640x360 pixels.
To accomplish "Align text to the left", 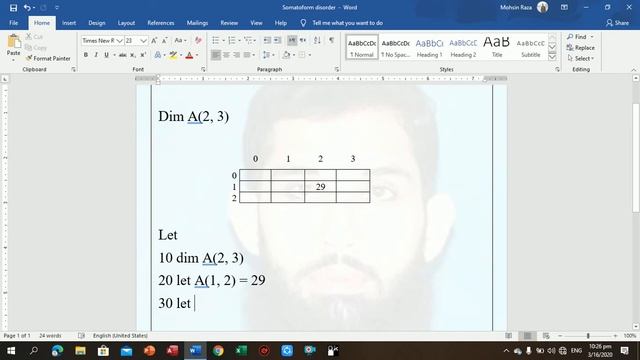I will tap(216, 55).
